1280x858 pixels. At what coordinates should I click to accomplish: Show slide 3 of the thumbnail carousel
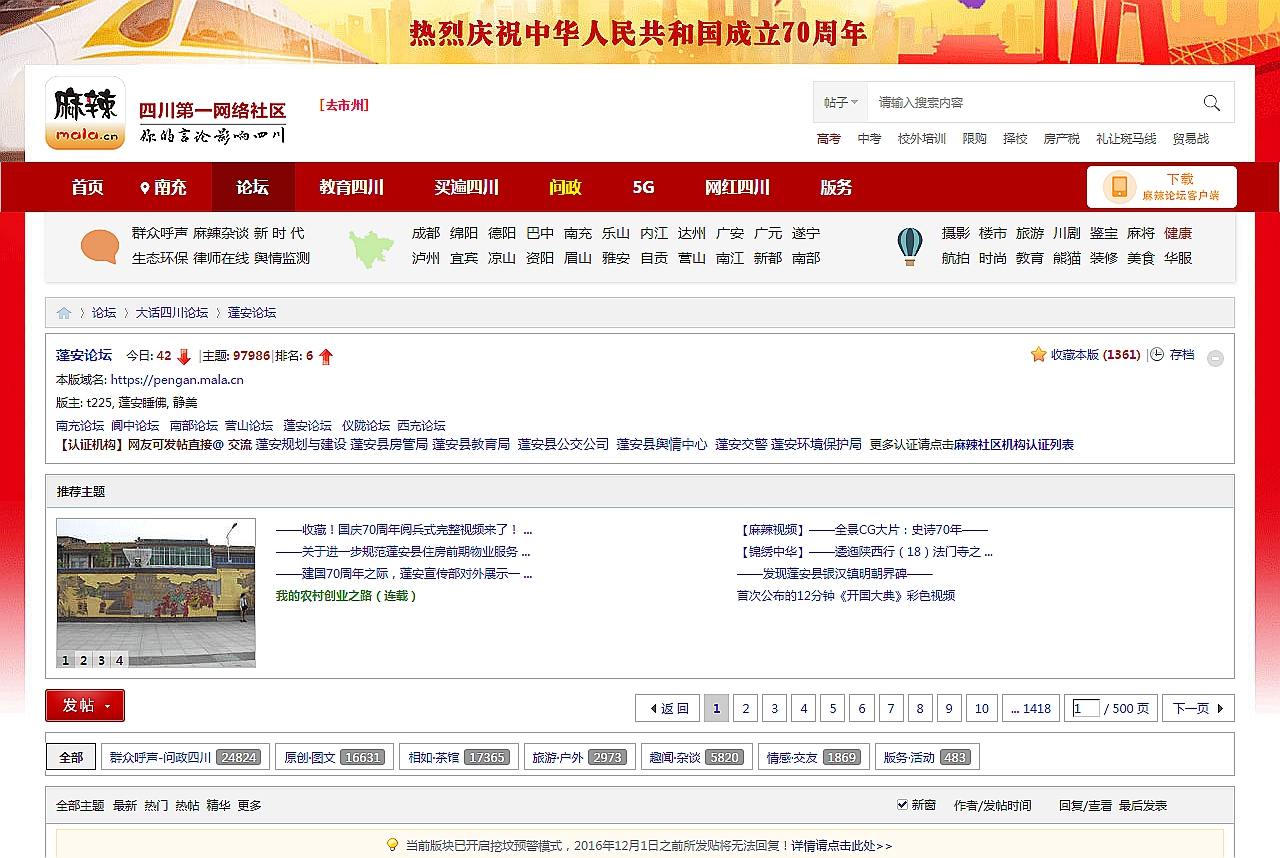tap(101, 660)
